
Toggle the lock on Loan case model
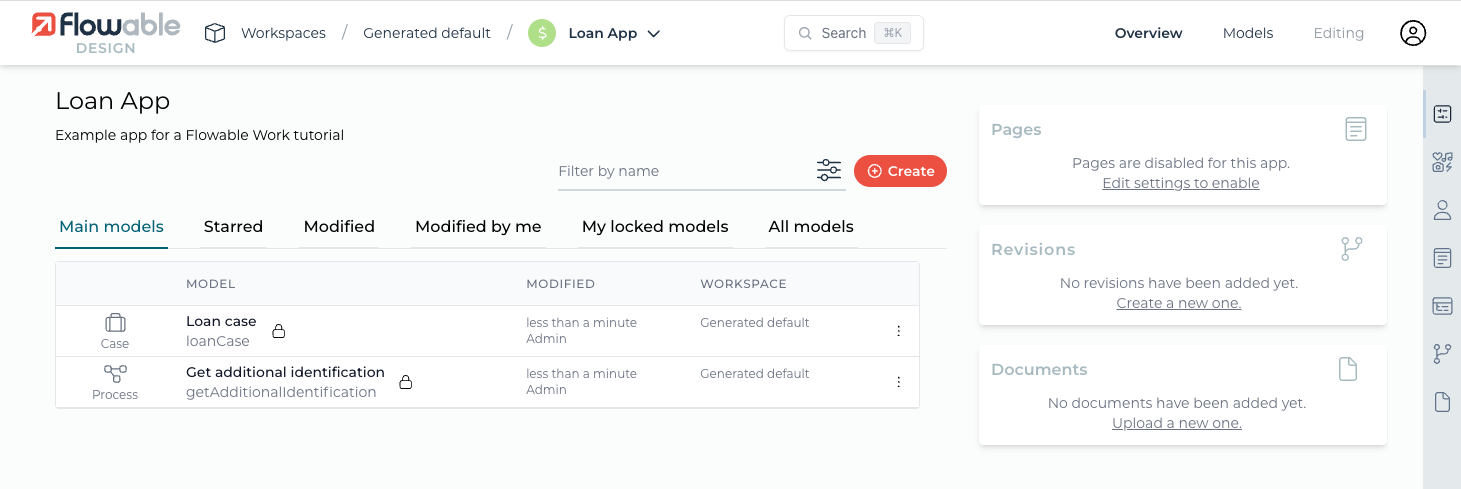[x=280, y=331]
